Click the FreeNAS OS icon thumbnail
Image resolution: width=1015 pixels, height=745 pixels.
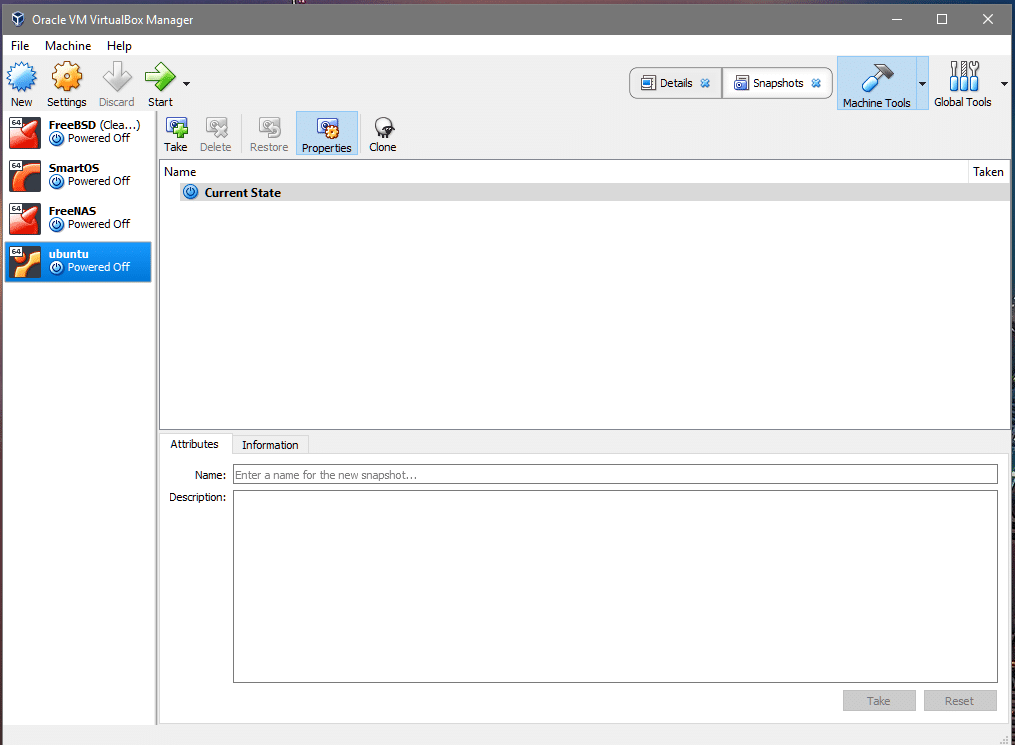coord(25,219)
